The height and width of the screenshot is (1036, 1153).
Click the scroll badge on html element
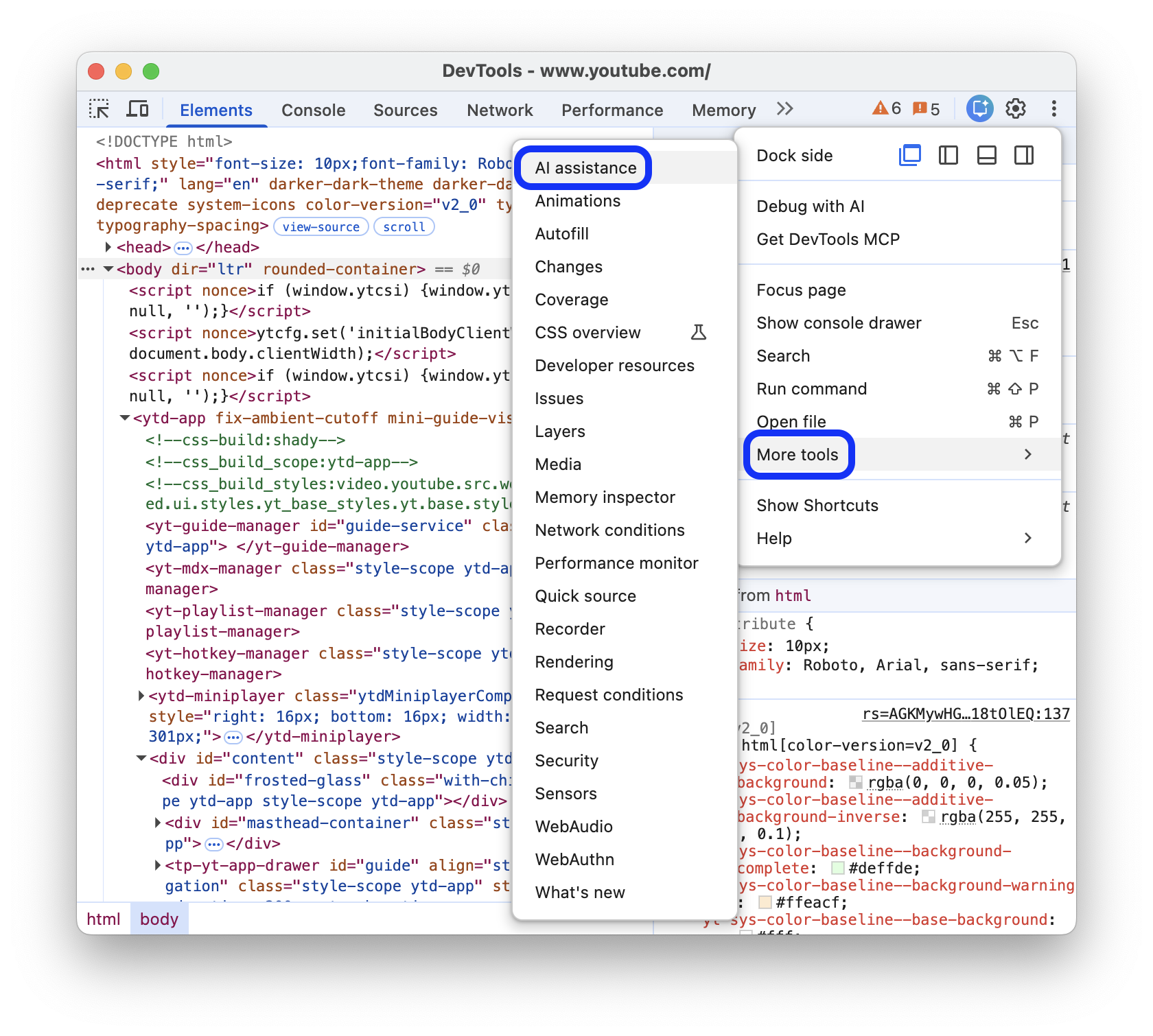click(x=404, y=227)
